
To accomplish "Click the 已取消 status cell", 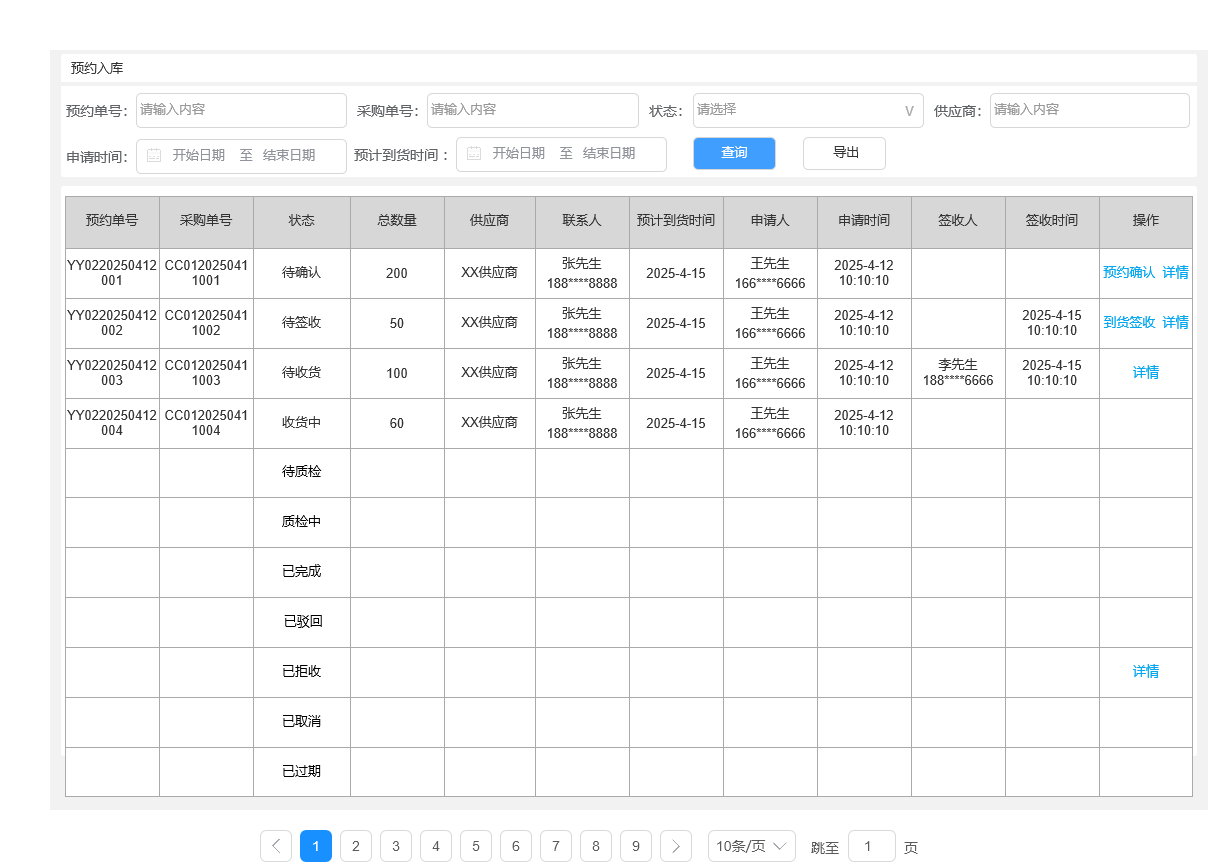I will pos(302,722).
